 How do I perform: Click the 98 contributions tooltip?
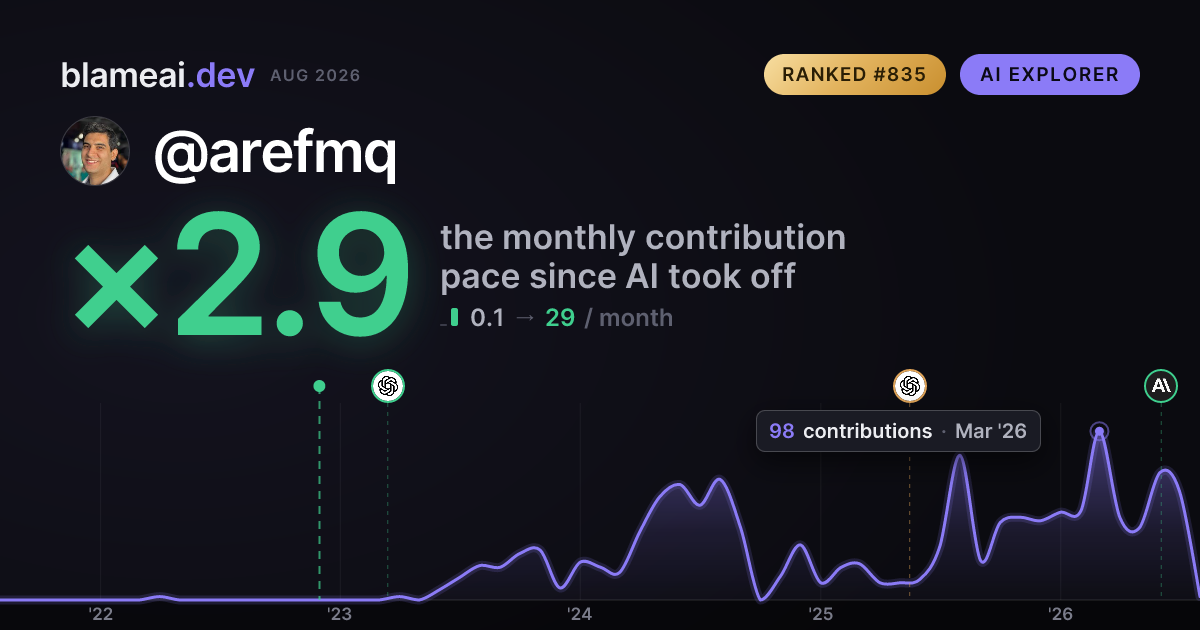click(x=898, y=431)
